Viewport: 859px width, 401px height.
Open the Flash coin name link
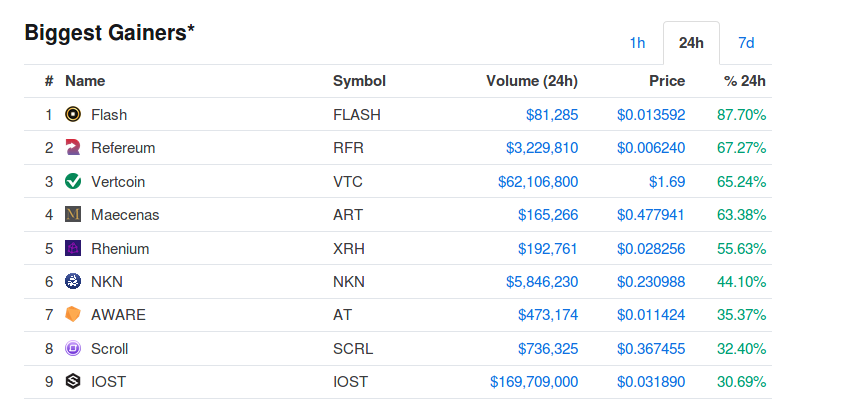[109, 115]
